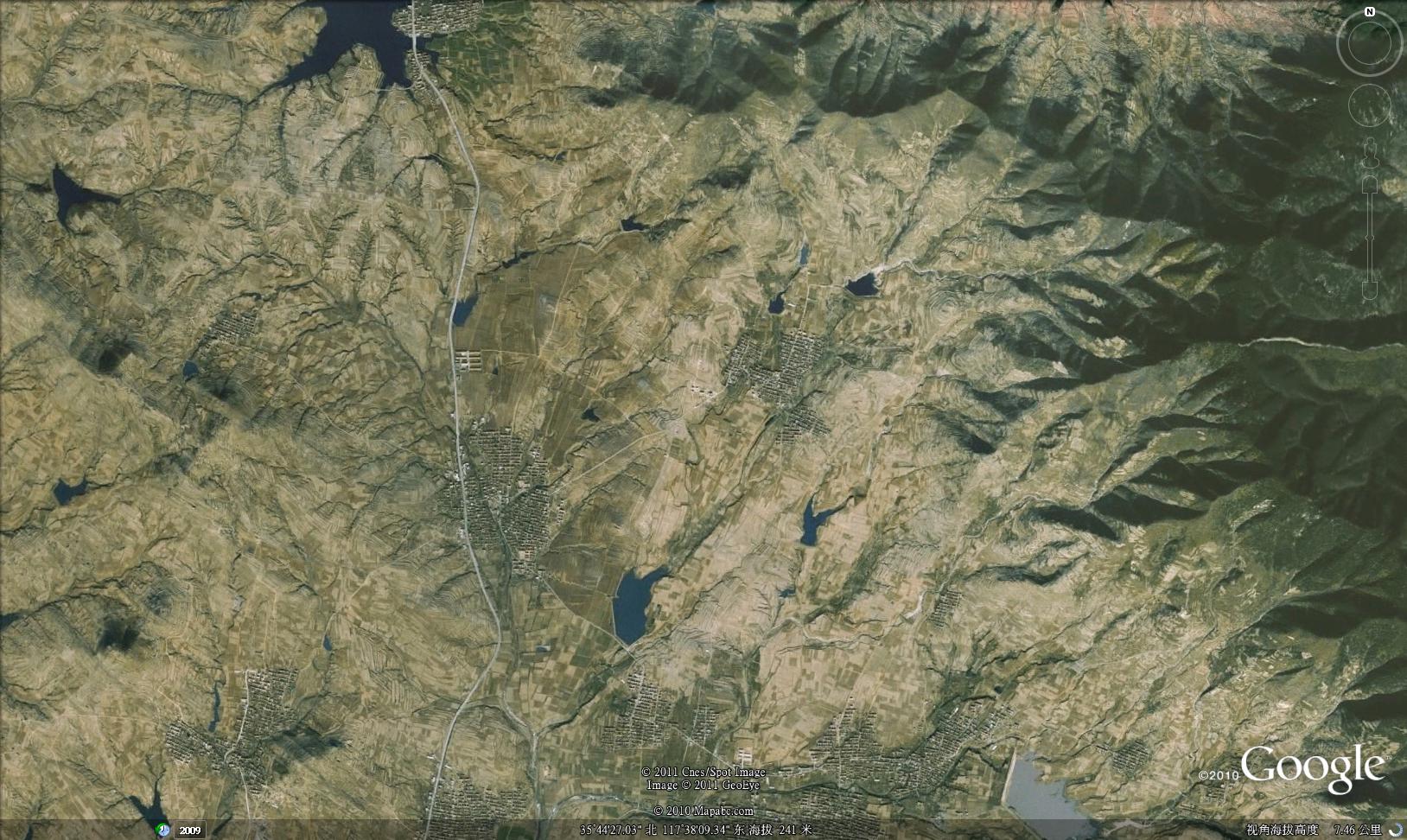
Task: Open historical imagery clock icon
Action: 162,830
